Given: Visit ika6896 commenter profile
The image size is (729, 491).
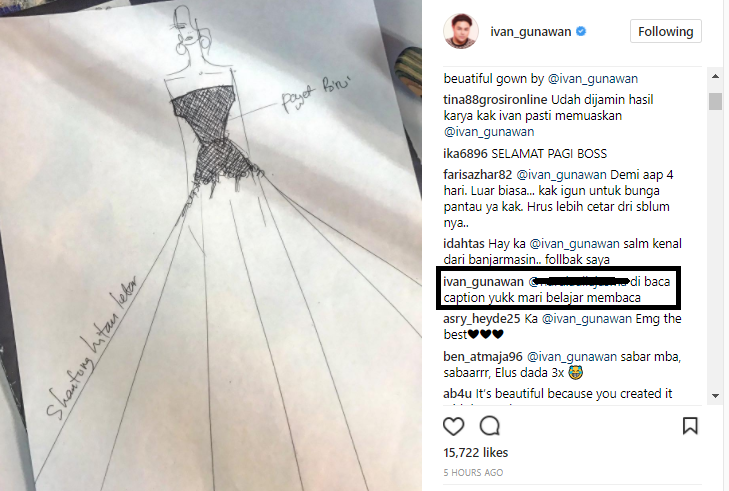Looking at the screenshot, I should [x=465, y=154].
